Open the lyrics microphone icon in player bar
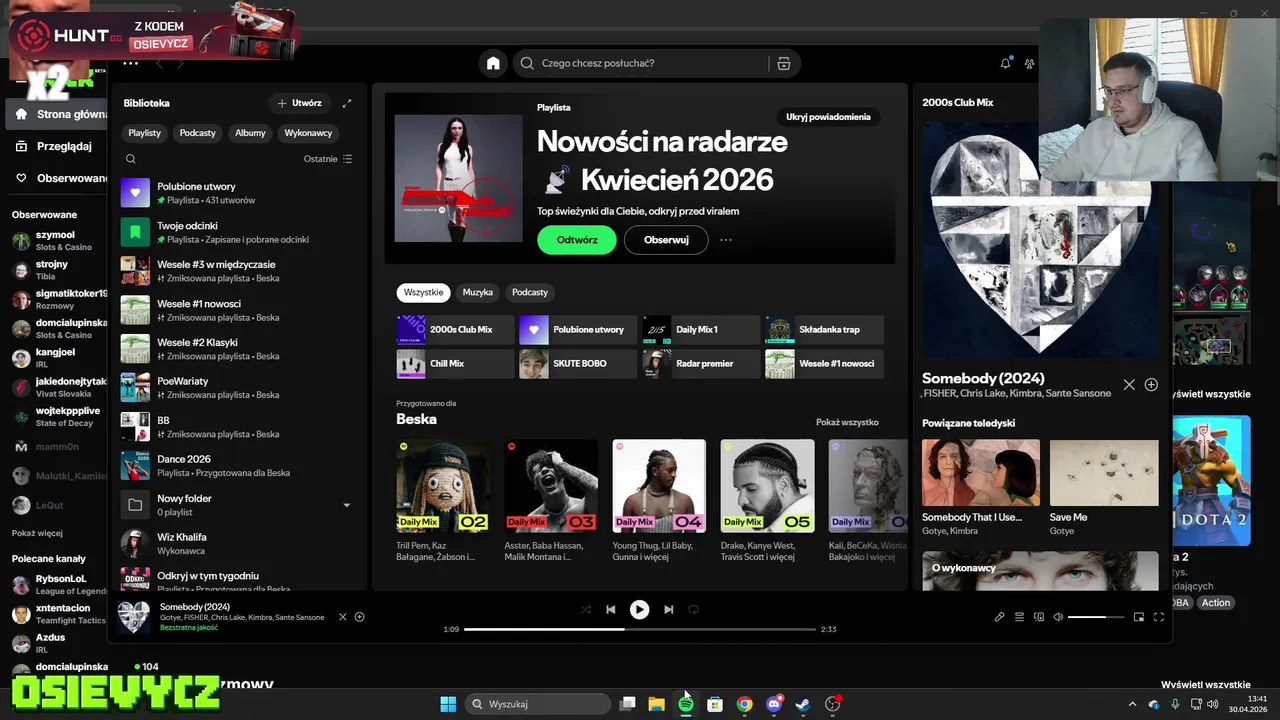This screenshot has height=720, width=1280. pos(999,617)
